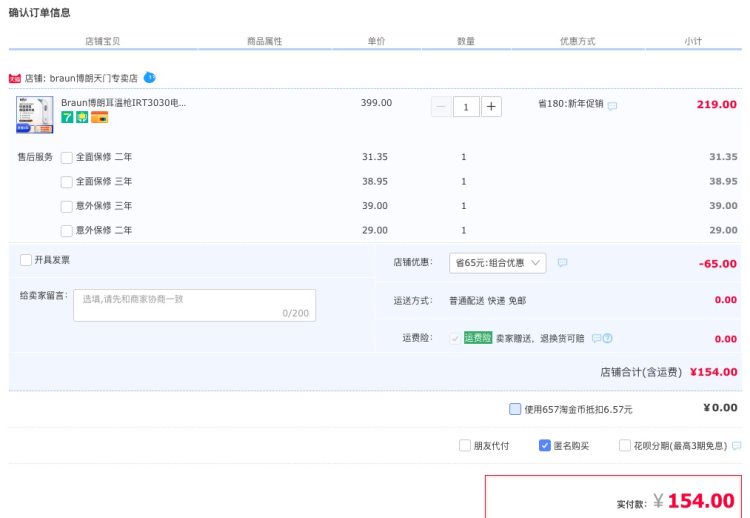Click the 确认订单信息 heading
This screenshot has width=750, height=518.
click(40, 13)
